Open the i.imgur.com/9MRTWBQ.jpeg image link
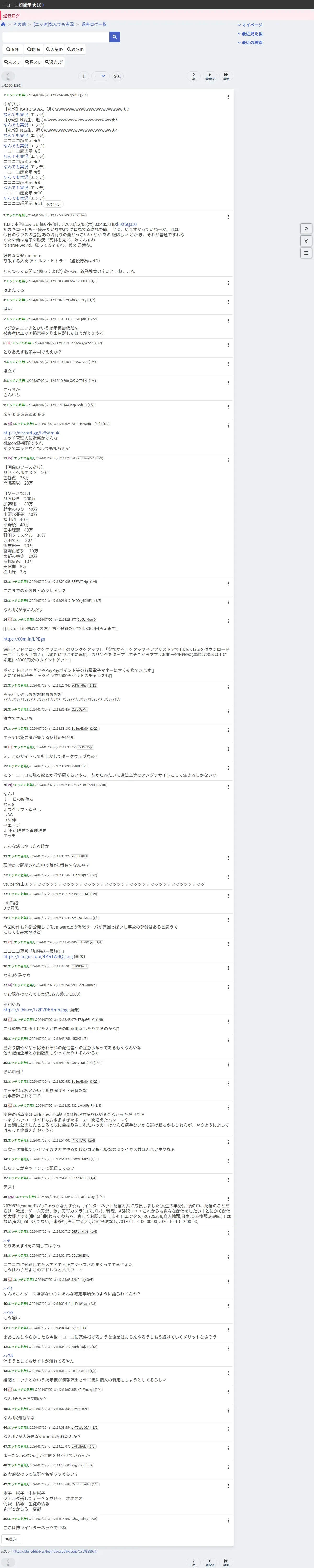 [38, 956]
